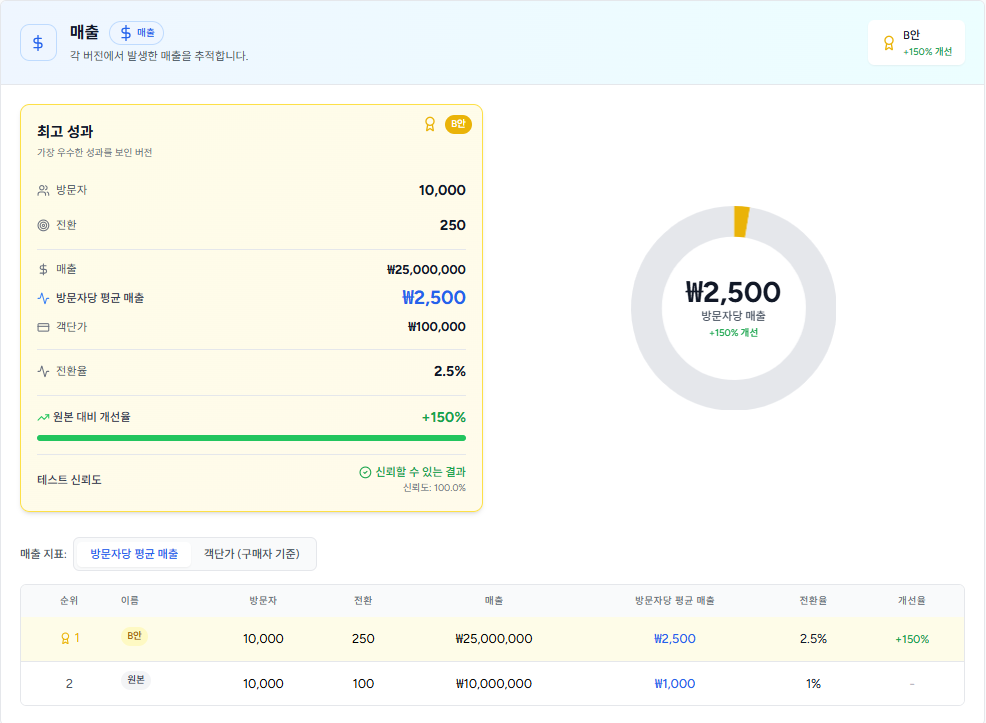Click the award icon in 최고 성과 card
This screenshot has height=723, width=986.
[x=430, y=124]
